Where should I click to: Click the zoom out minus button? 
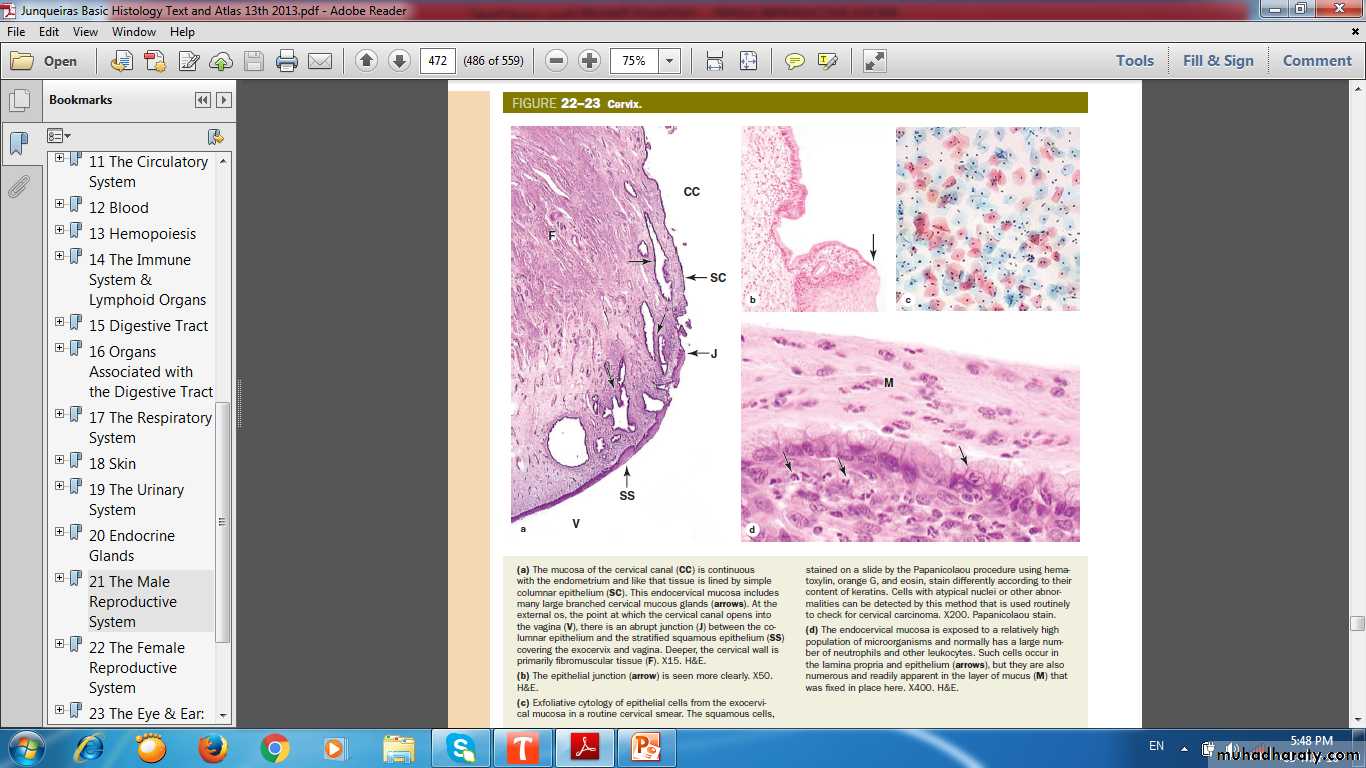[x=557, y=61]
